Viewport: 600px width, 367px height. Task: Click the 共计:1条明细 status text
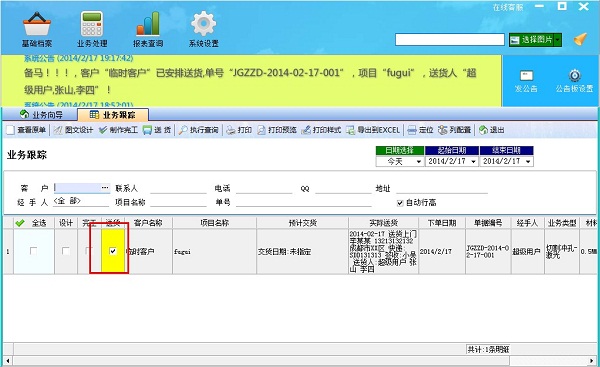click(x=488, y=349)
